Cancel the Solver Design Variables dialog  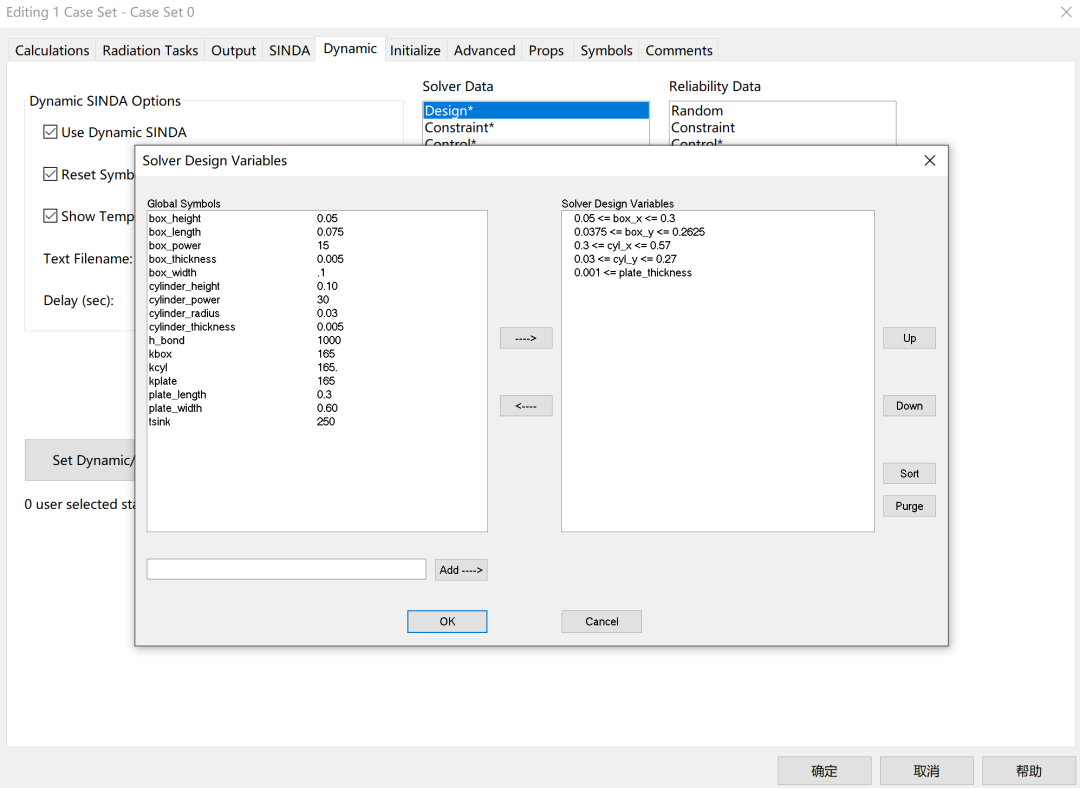(x=601, y=621)
